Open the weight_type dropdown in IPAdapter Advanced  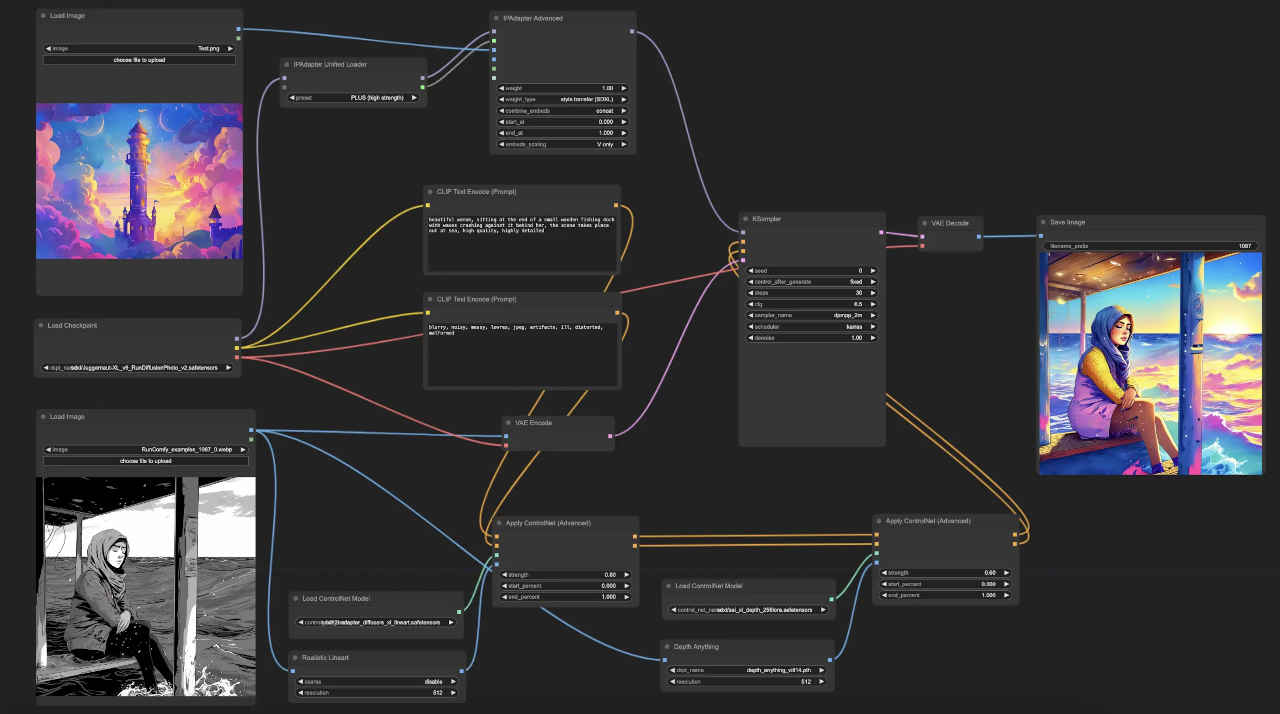[x=563, y=99]
